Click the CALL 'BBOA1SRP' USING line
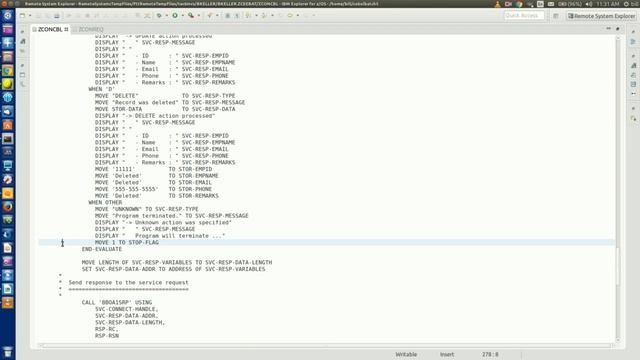The width and height of the screenshot is (640, 360). pyautogui.click(x=117, y=302)
